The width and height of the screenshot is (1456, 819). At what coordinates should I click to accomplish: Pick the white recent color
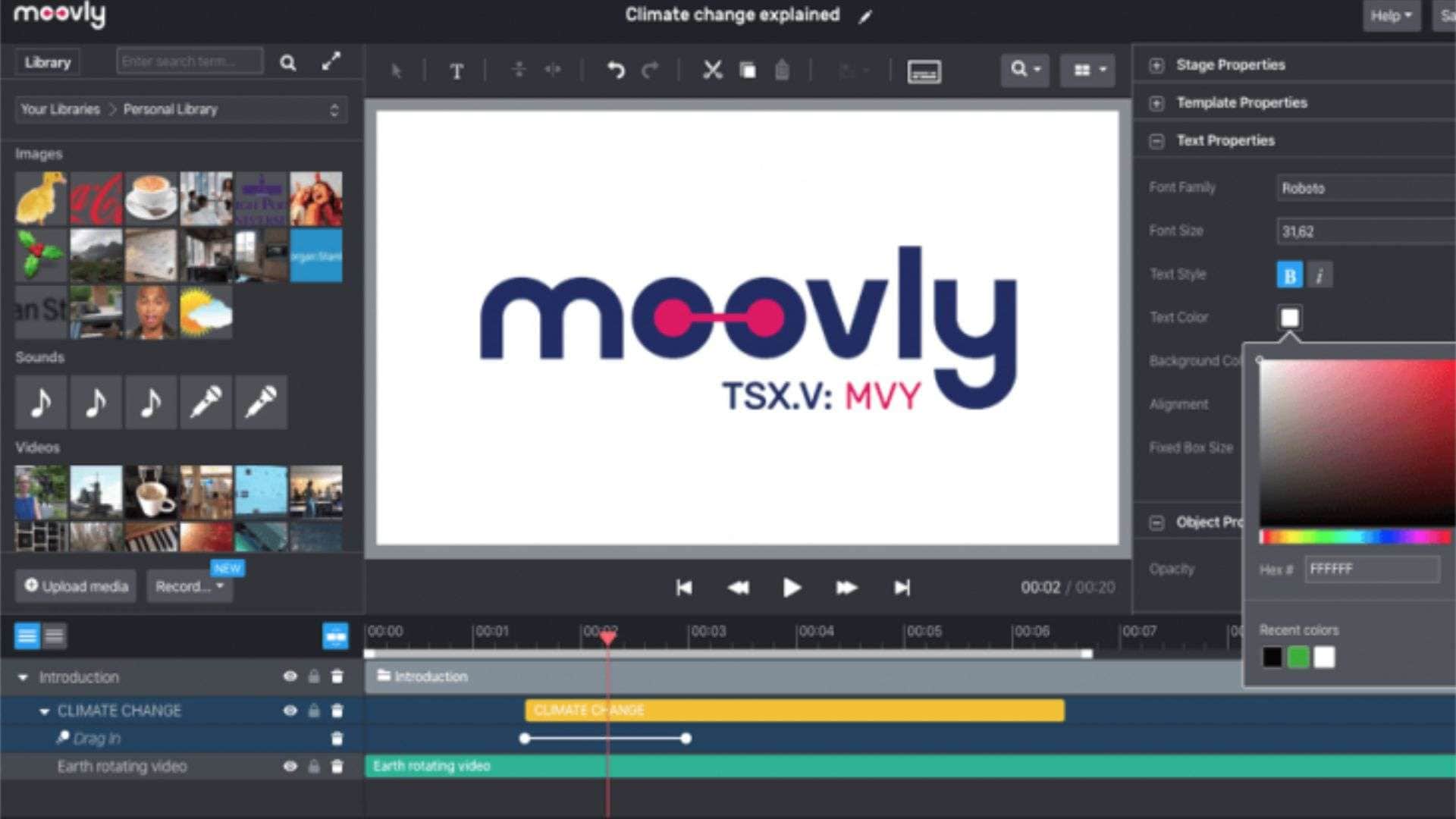pyautogui.click(x=1324, y=657)
